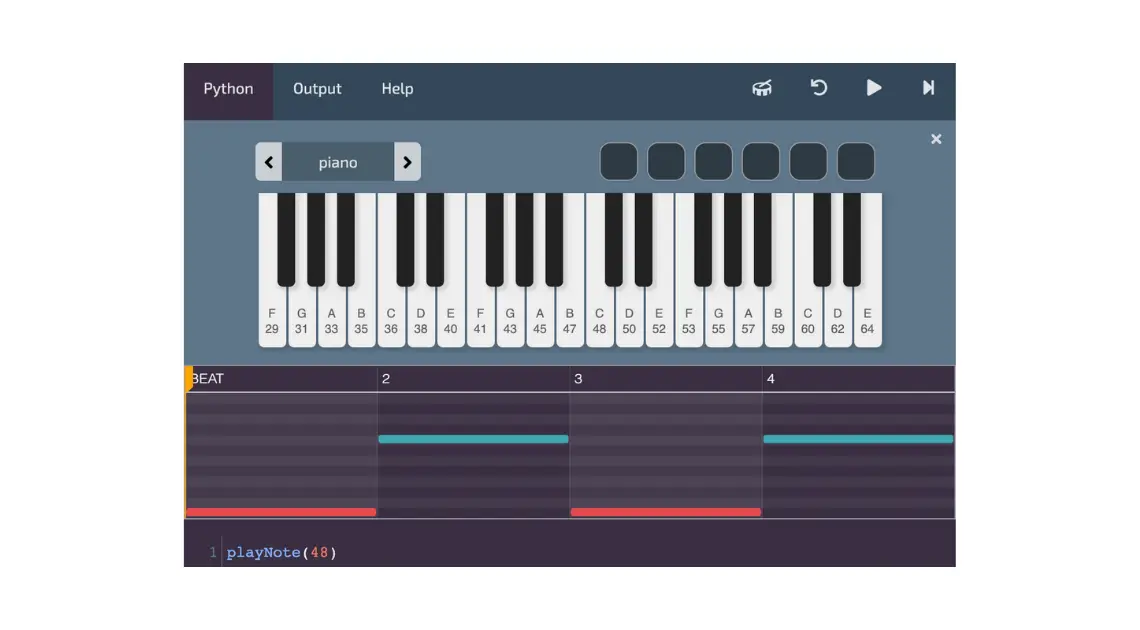Click the skip-to-next step icon

point(928,88)
